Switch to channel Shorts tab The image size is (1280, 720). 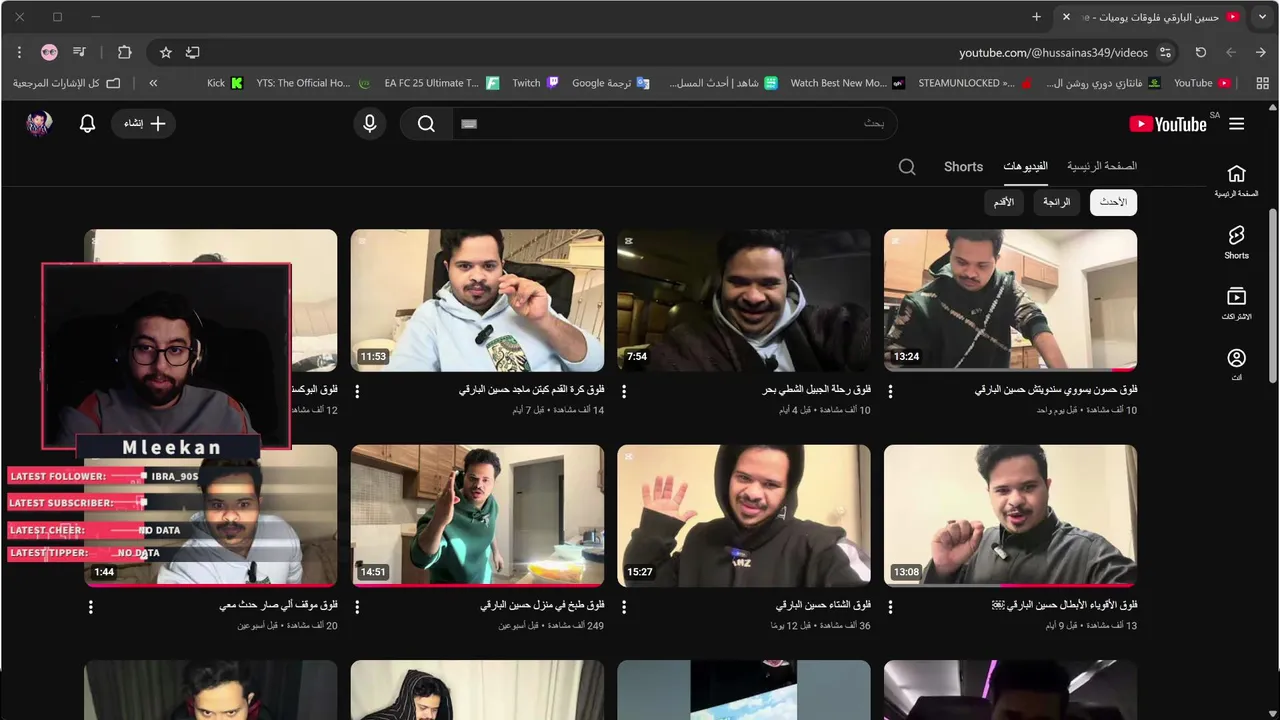pos(963,167)
